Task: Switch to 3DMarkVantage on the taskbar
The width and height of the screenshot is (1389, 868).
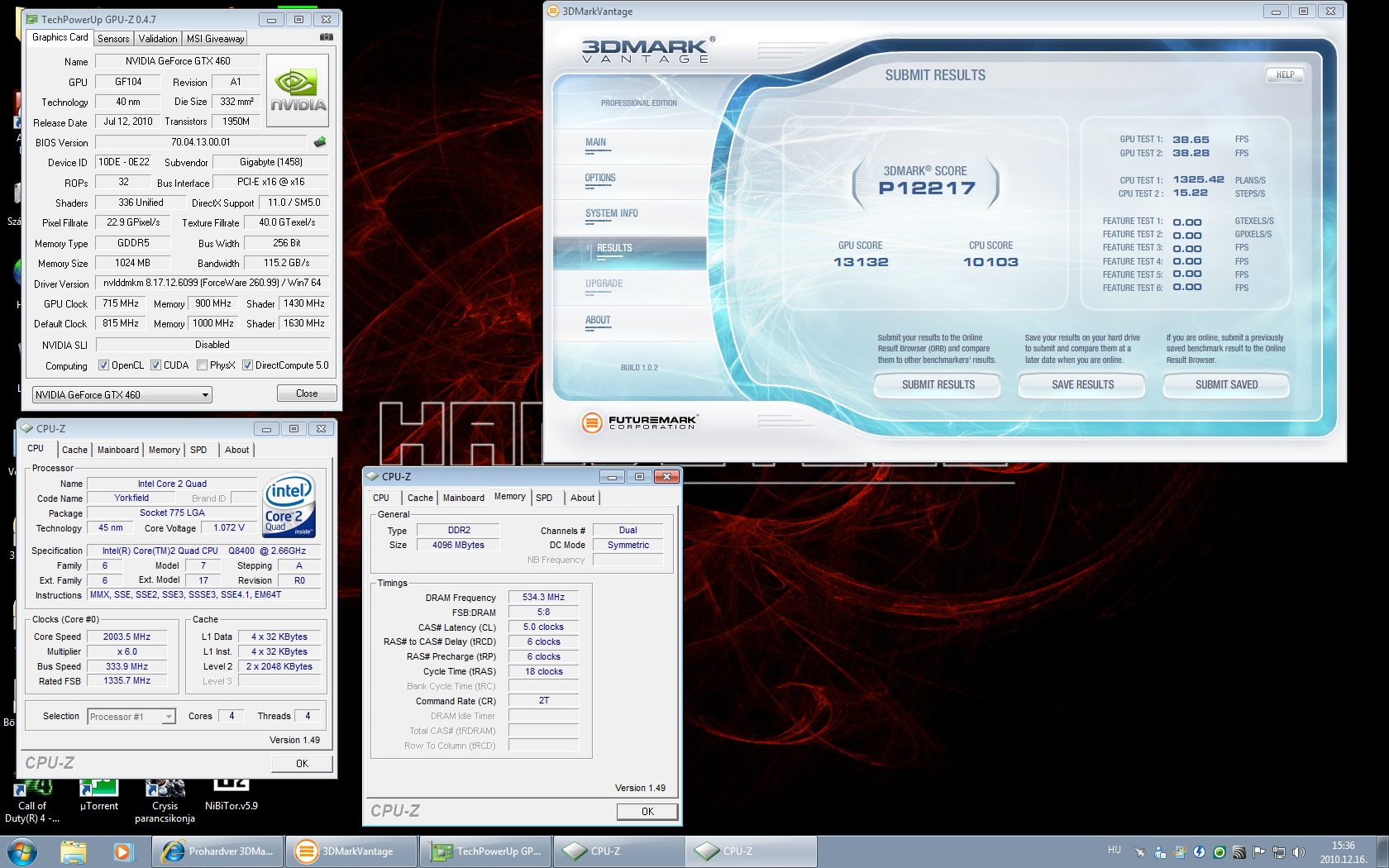Action: (351, 851)
